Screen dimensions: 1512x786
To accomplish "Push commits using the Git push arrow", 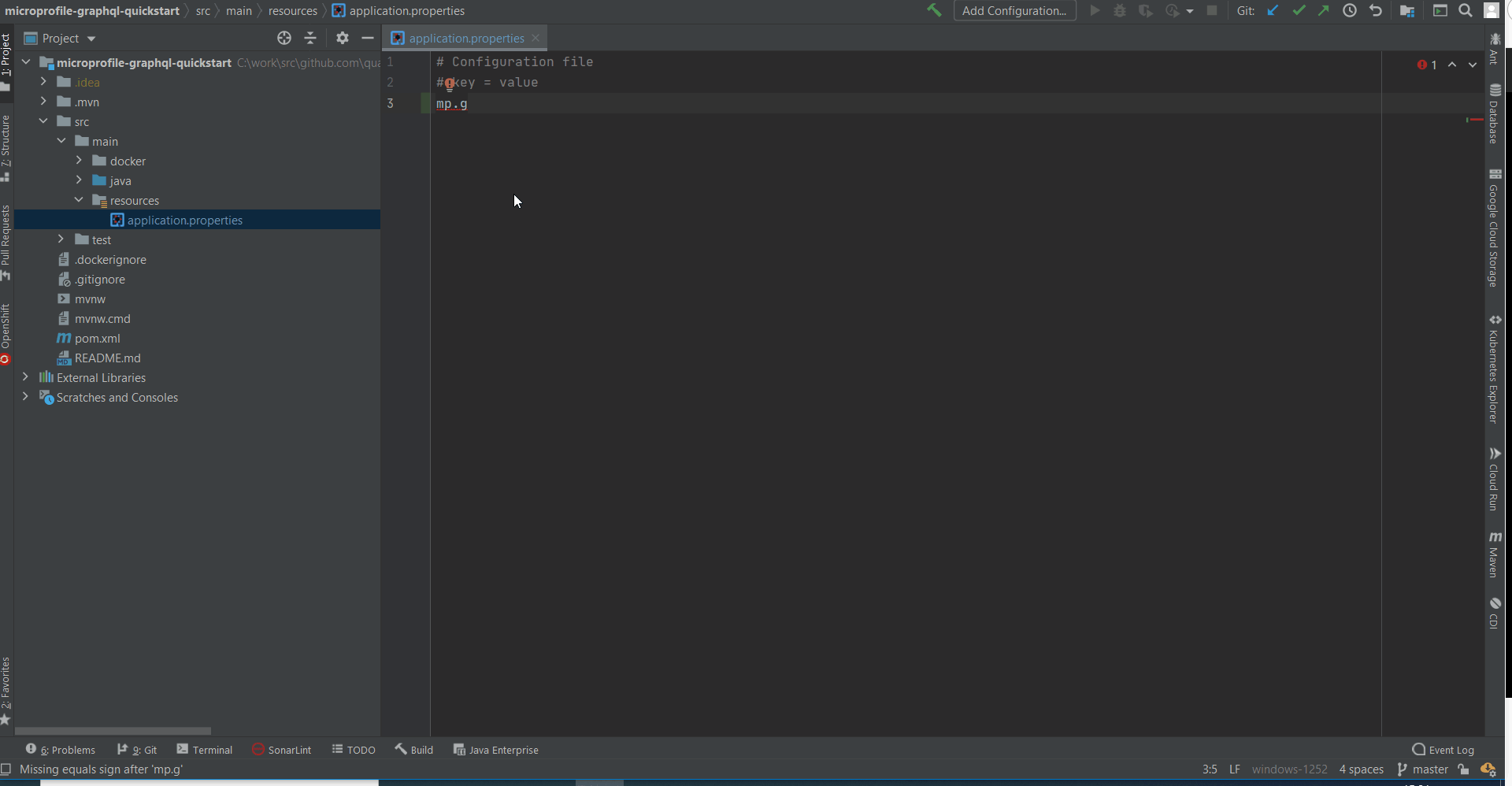I will click(1325, 10).
